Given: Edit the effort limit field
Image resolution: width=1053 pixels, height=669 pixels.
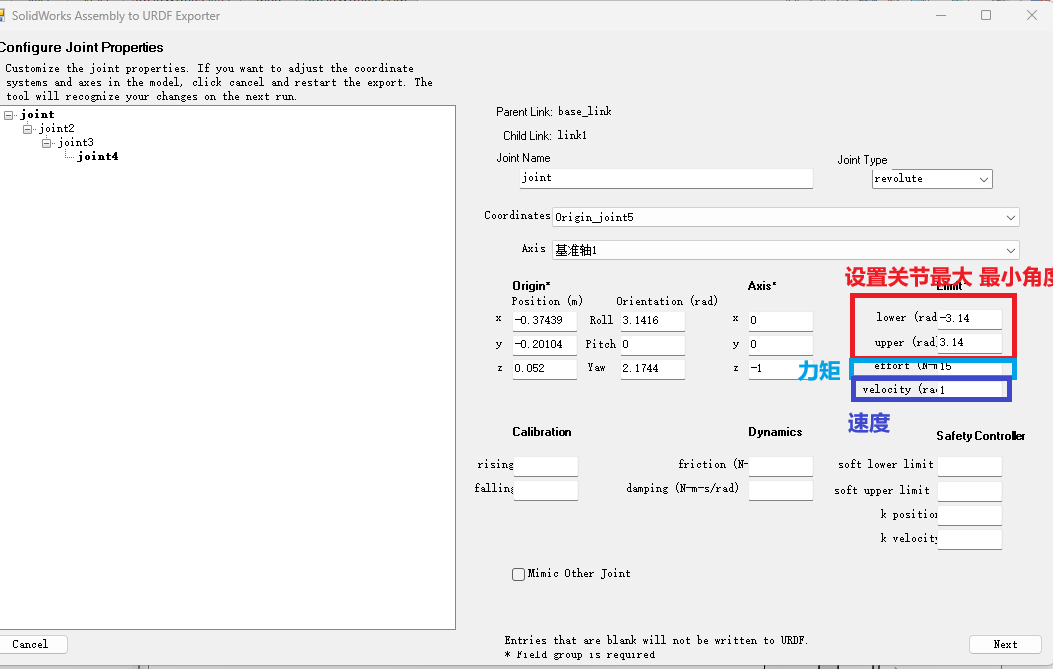Looking at the screenshot, I should (970, 367).
